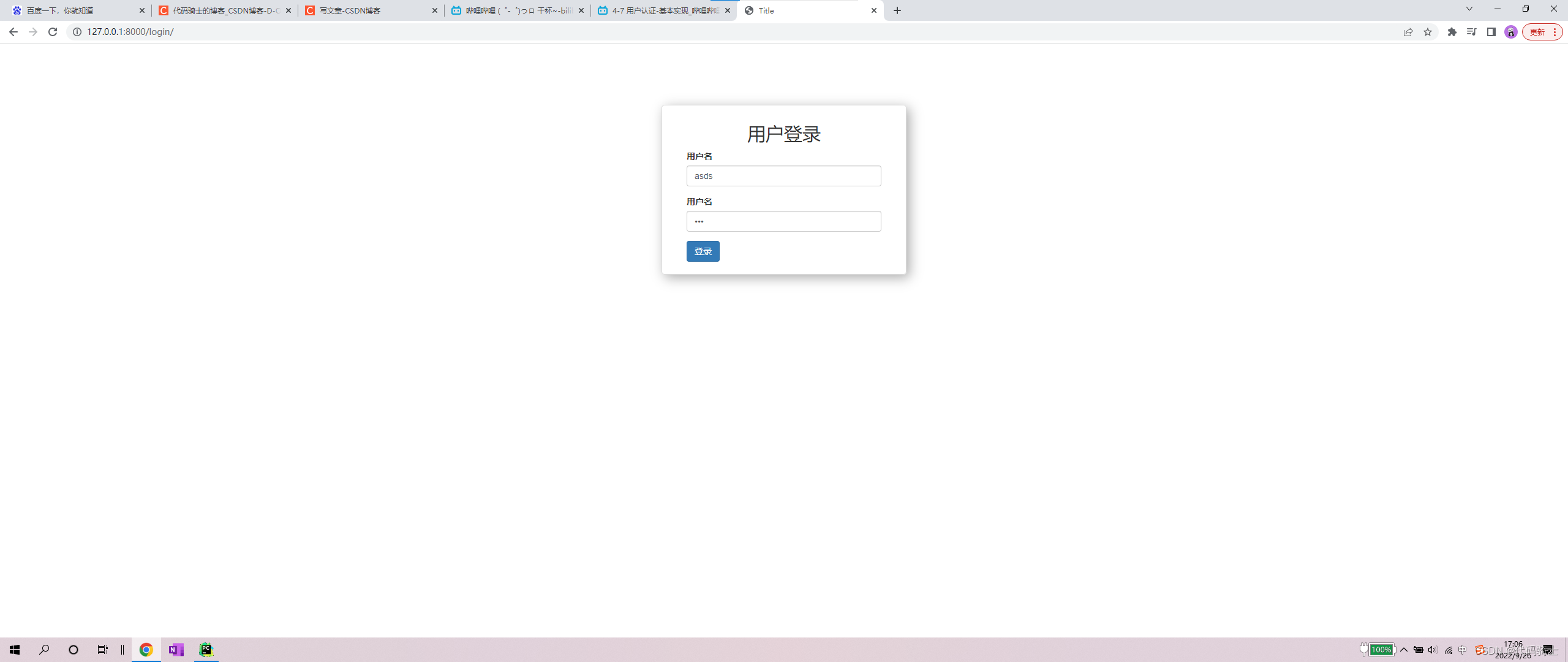Close the Title tab
Screen dimensions: 1568x662
[x=874, y=10]
